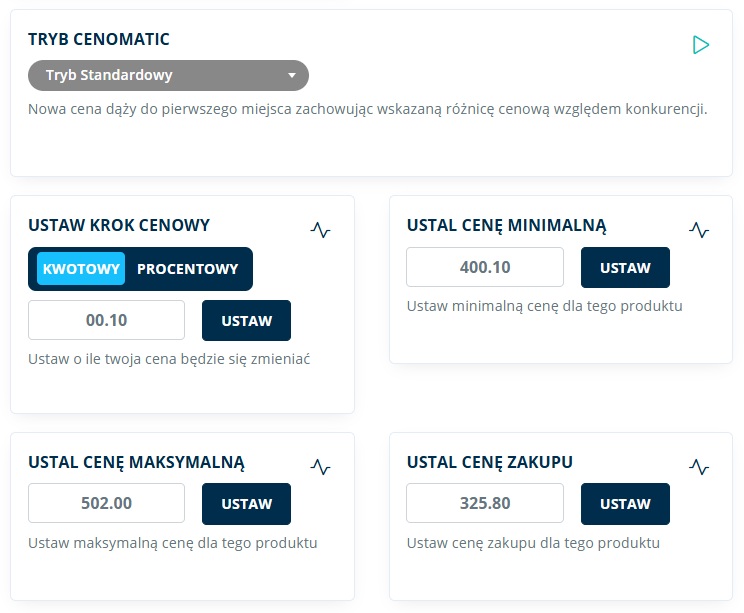Click the Ustal Cenę Zakupu heading
The width and height of the screenshot is (744, 613).
490,462
